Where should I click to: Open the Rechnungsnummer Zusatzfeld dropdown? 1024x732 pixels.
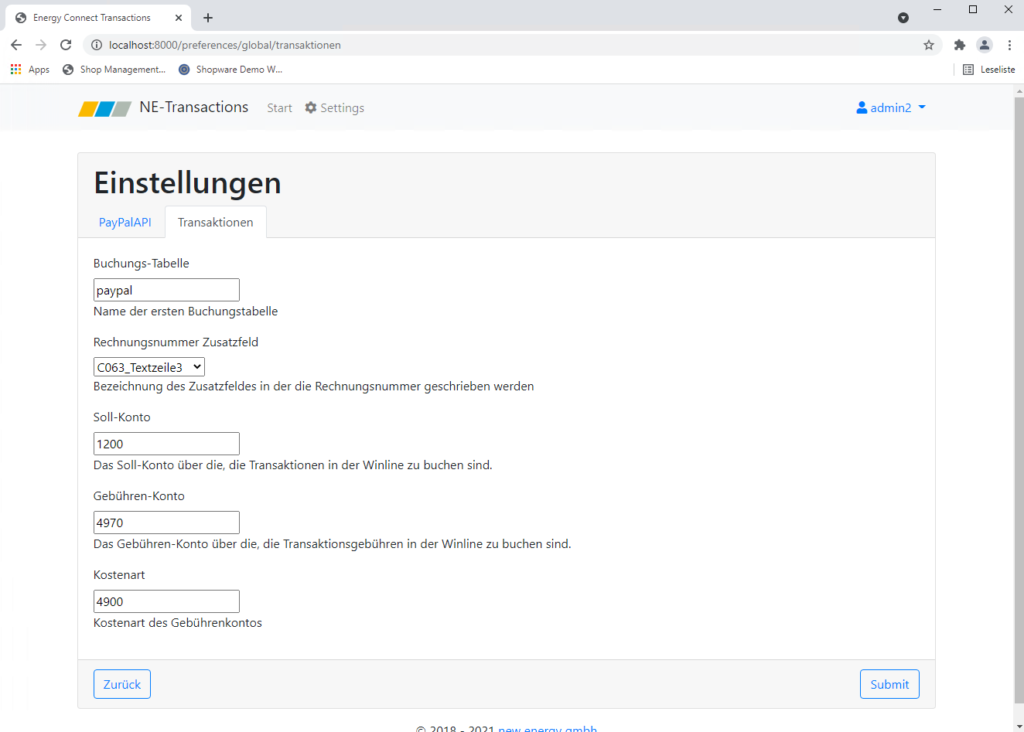point(149,368)
